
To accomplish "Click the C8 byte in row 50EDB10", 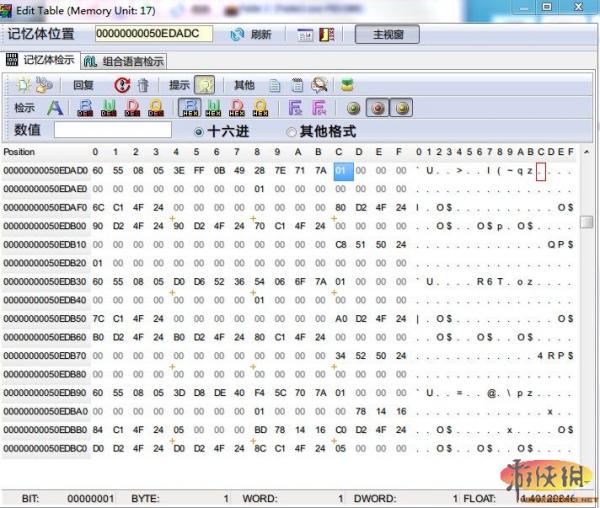I will coord(341,245).
